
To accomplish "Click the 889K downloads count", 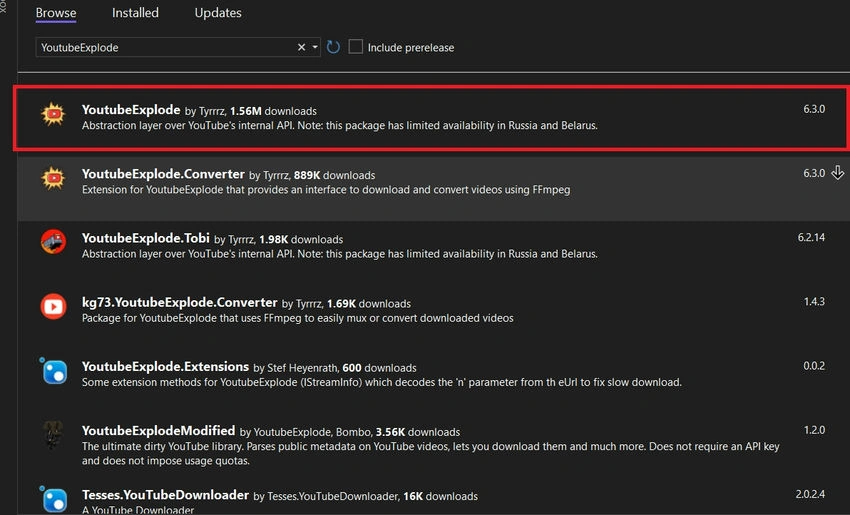I will click(x=334, y=175).
